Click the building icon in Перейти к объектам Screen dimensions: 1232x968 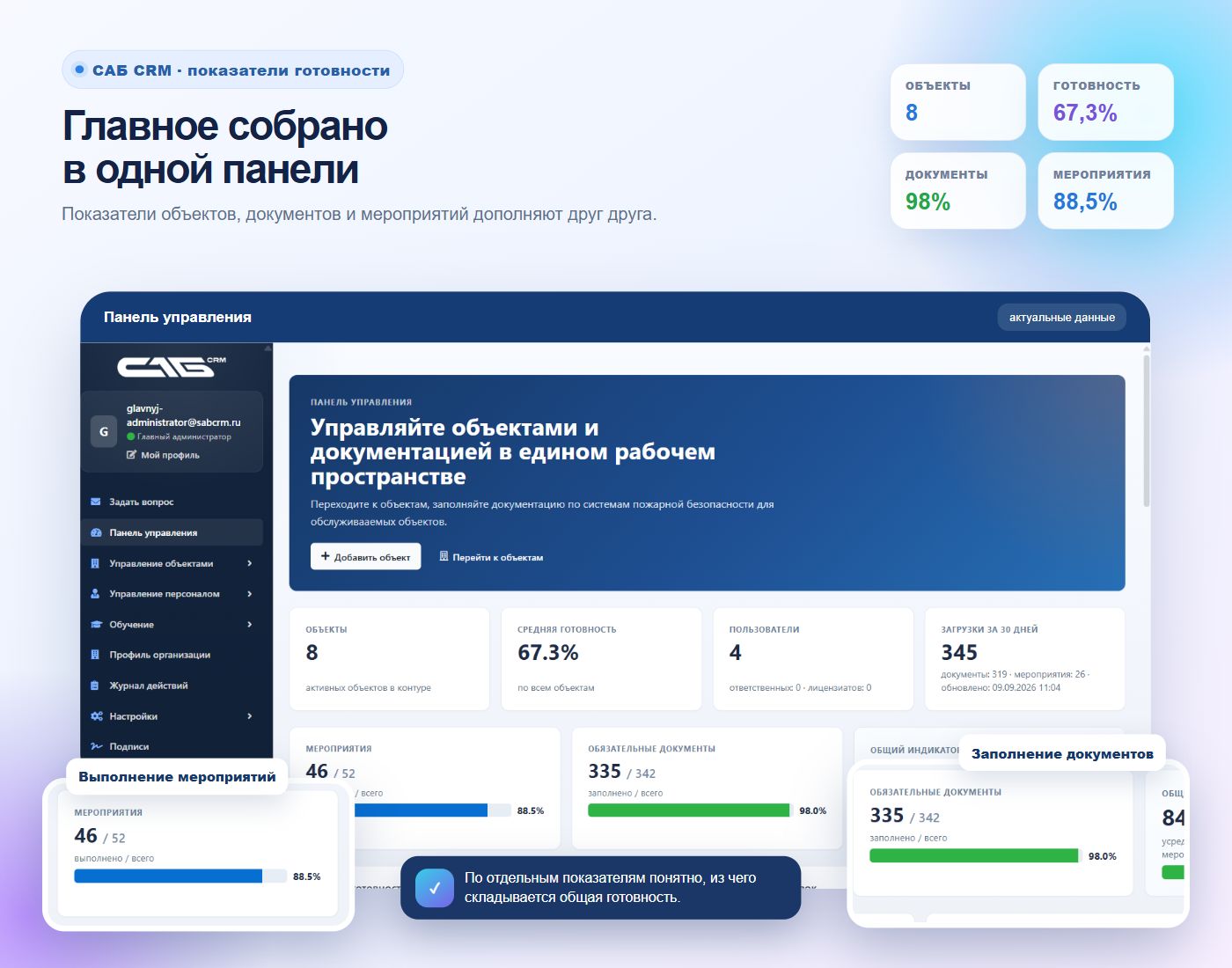pos(444,556)
